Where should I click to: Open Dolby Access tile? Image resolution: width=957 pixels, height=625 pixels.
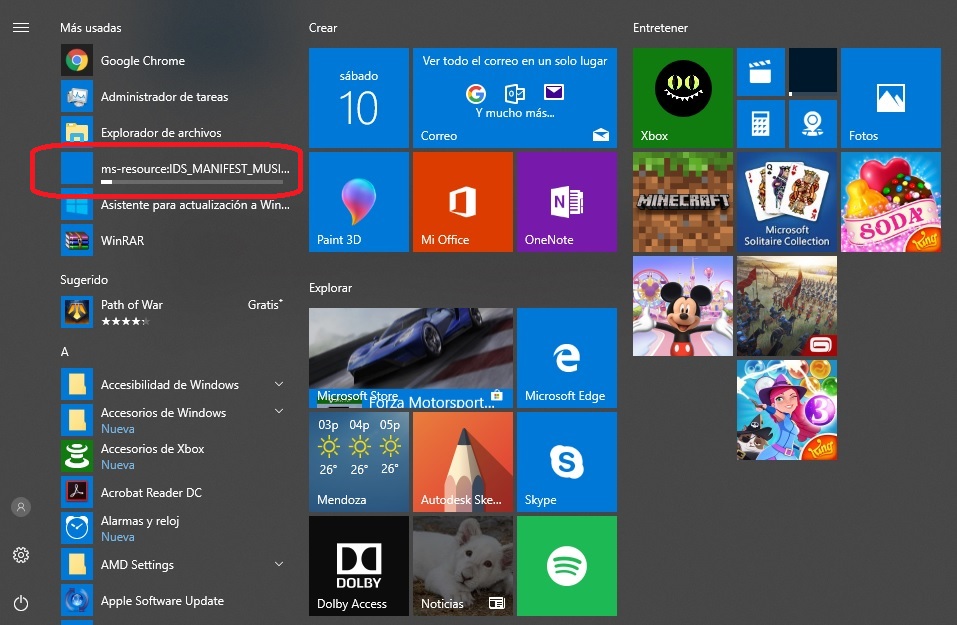[359, 566]
